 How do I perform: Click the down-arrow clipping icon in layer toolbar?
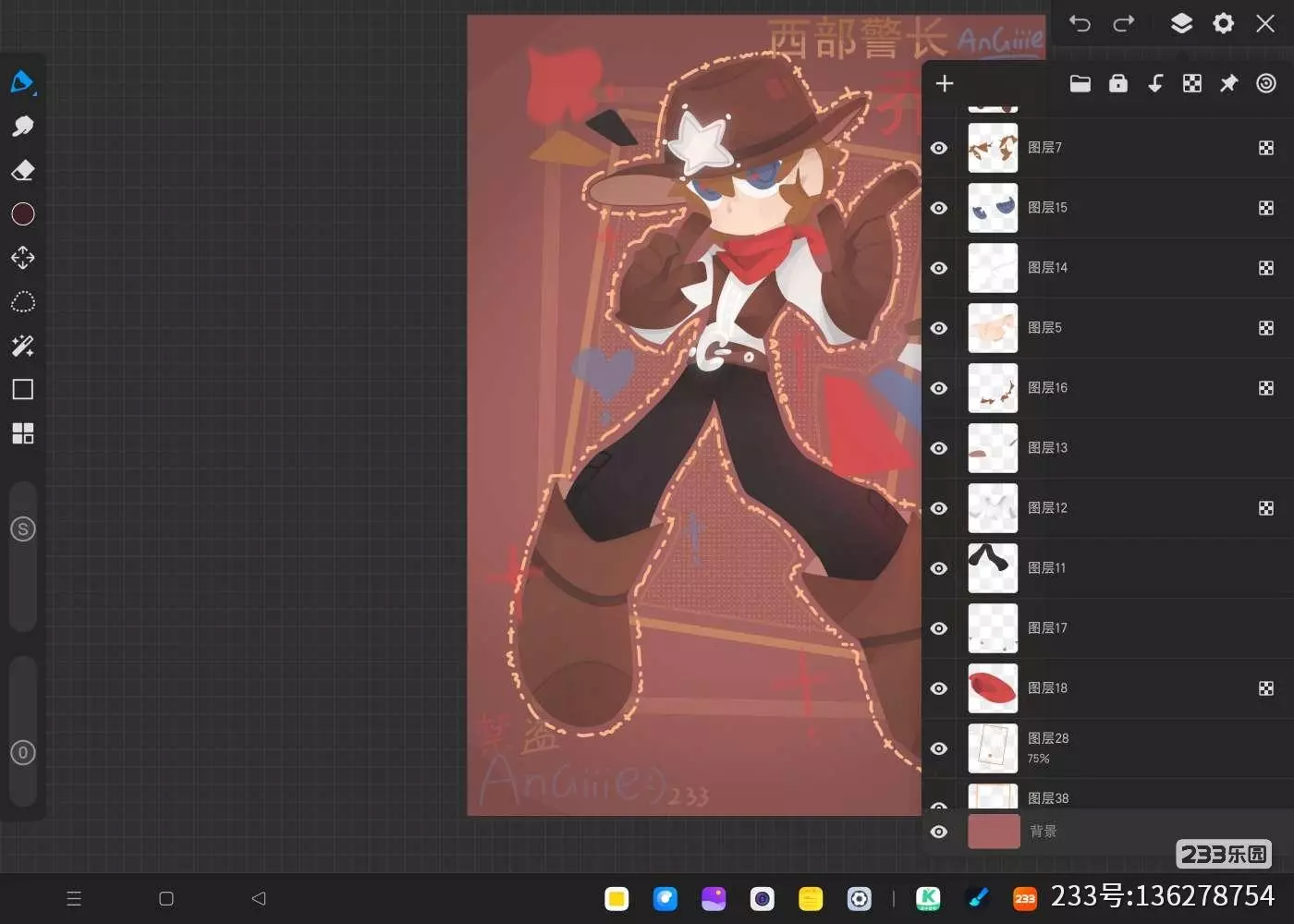[1155, 84]
